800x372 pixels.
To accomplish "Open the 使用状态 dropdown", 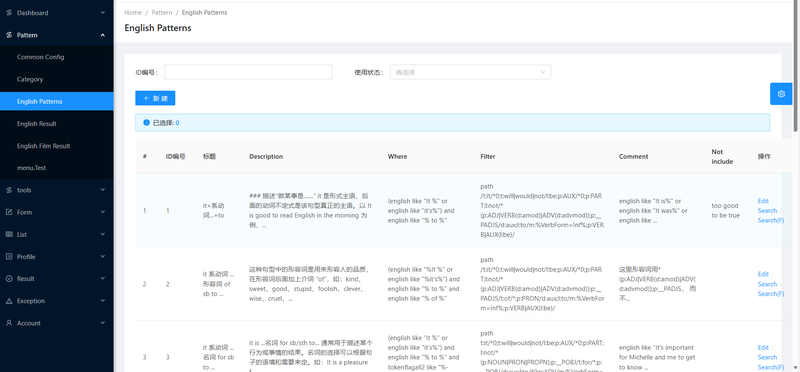I will tap(470, 72).
